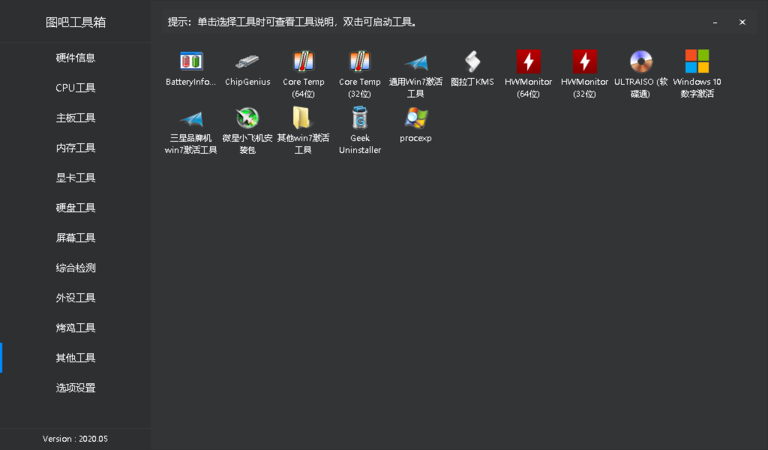Open the 硬件信息 category
Screen dimensions: 768x450
75,58
